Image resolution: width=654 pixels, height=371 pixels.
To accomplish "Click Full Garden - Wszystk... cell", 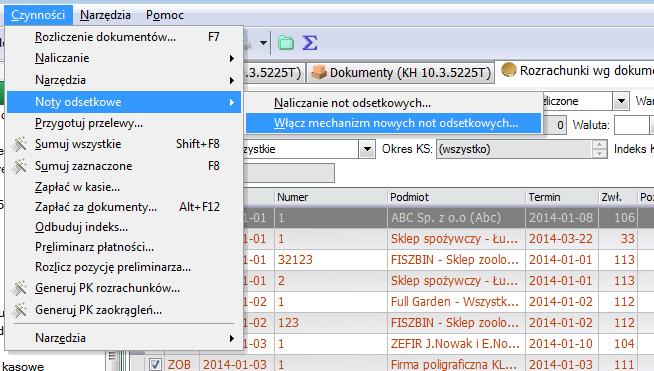I will click(x=456, y=301).
